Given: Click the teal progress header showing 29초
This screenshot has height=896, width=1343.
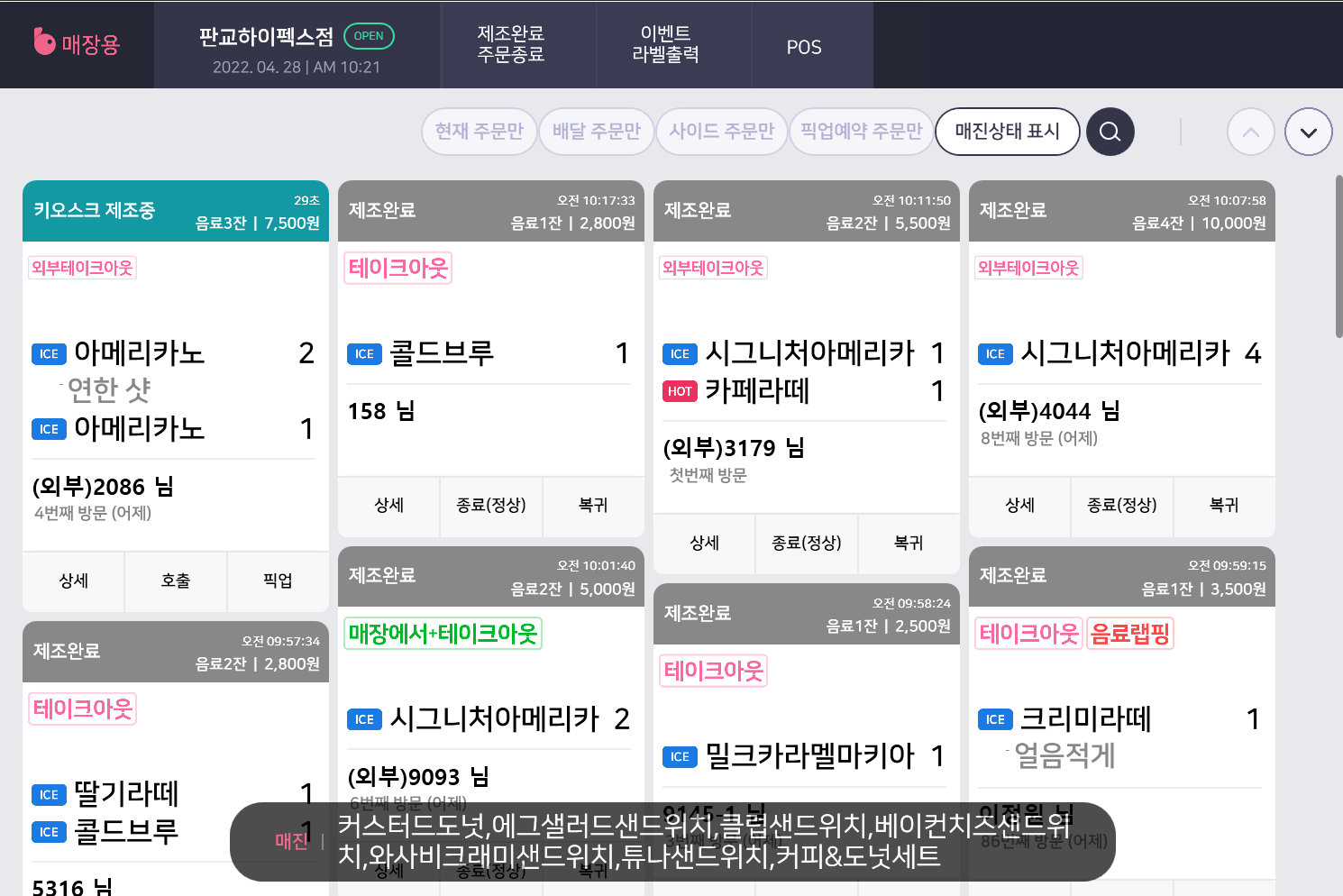Looking at the screenshot, I should pos(175,210).
